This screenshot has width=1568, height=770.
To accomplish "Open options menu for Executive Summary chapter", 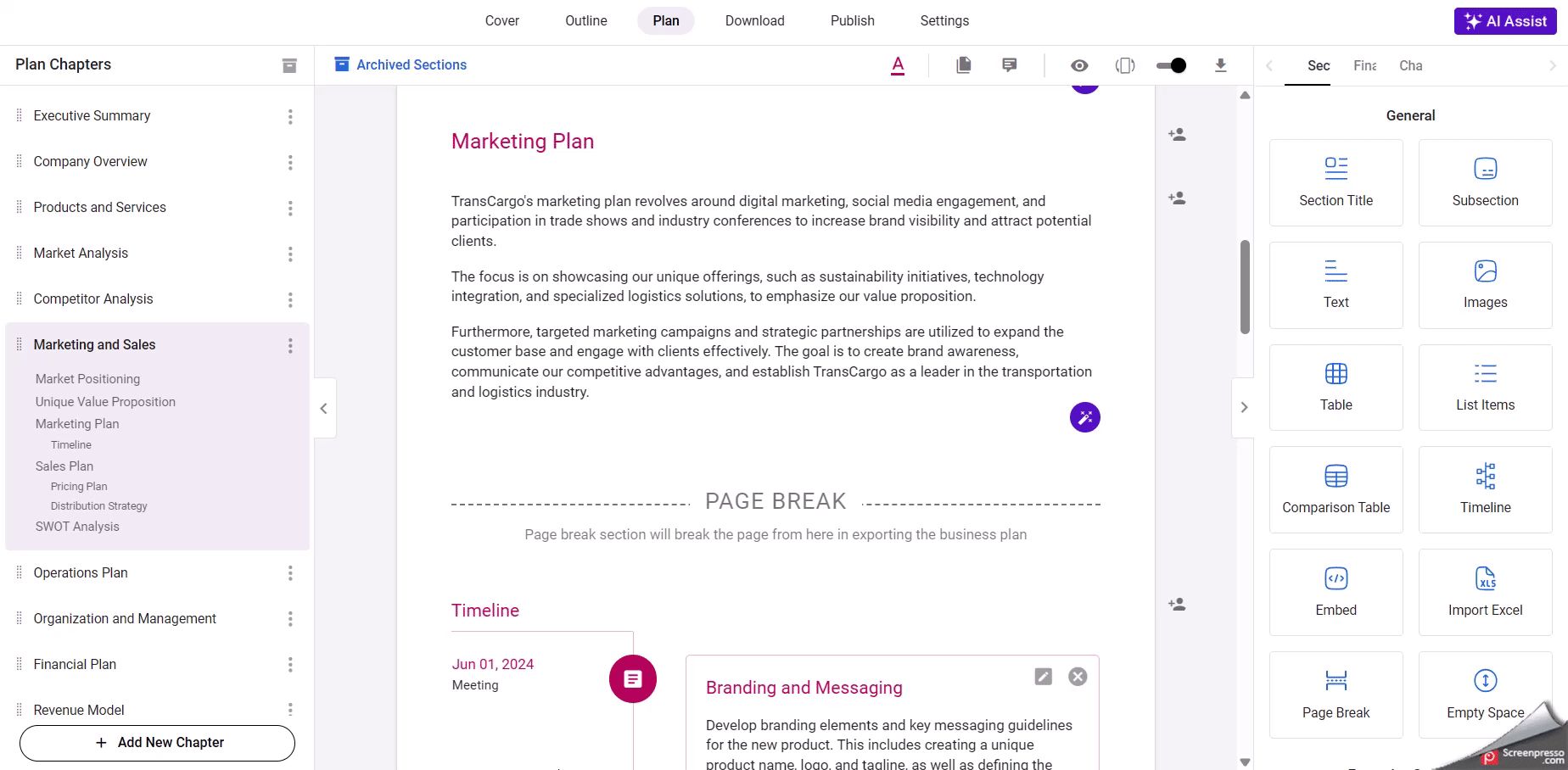I will (290, 116).
